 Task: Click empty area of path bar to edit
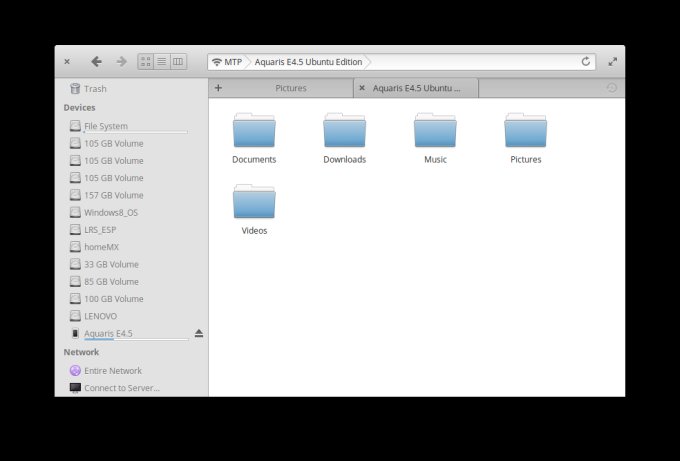coord(473,62)
